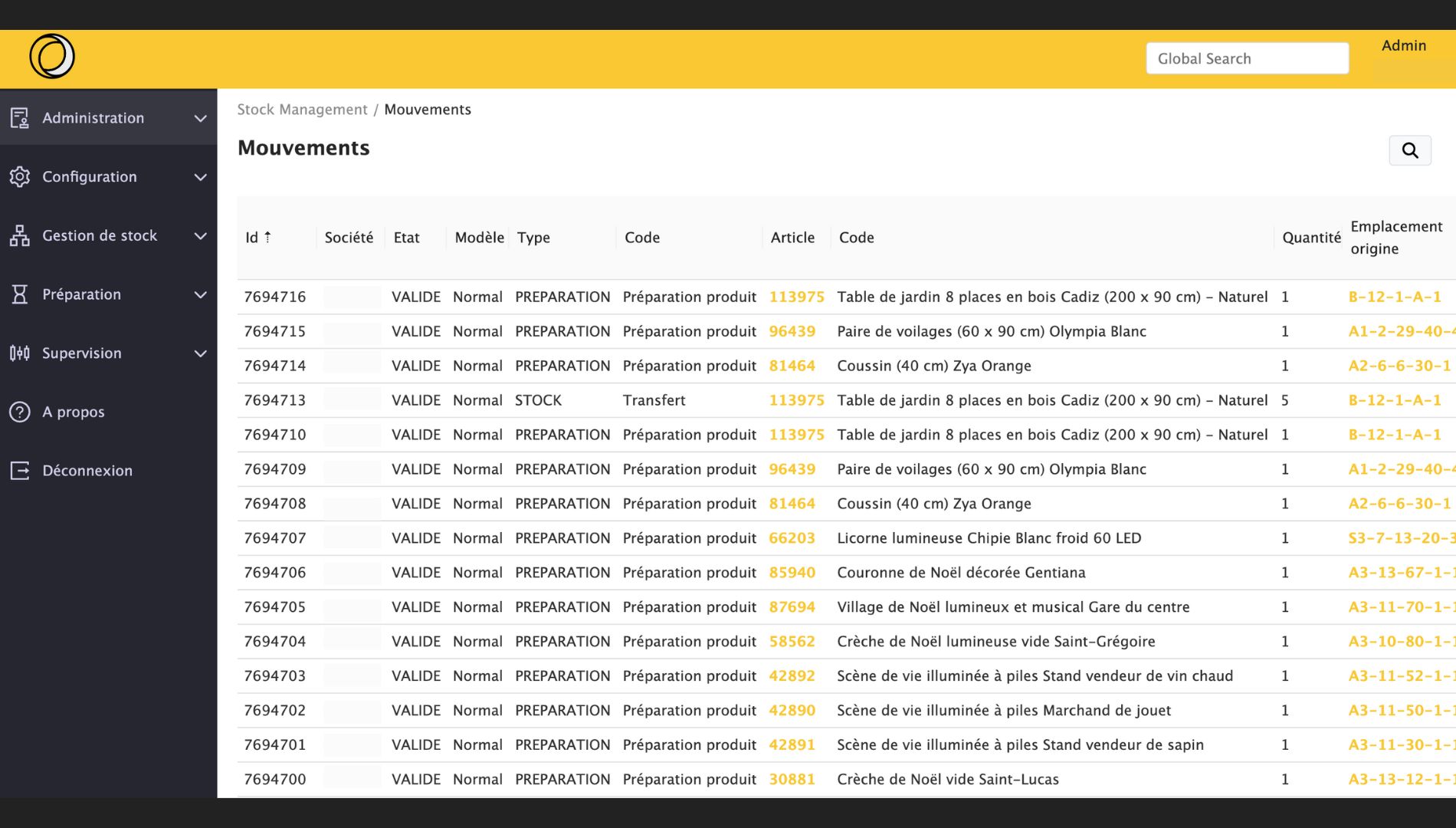Sort by the Société column header
The height and width of the screenshot is (828, 1456).
(349, 238)
